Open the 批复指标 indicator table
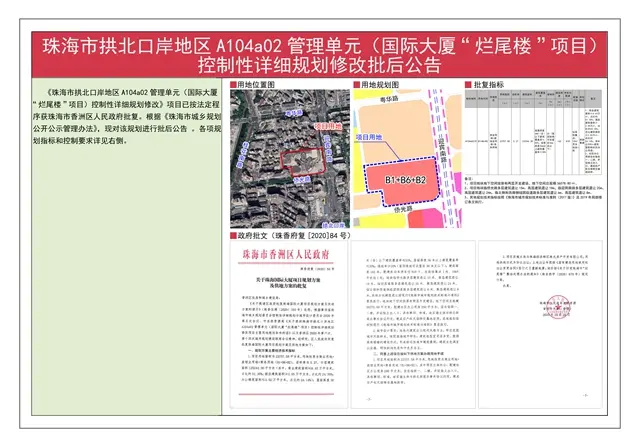 click(533, 132)
